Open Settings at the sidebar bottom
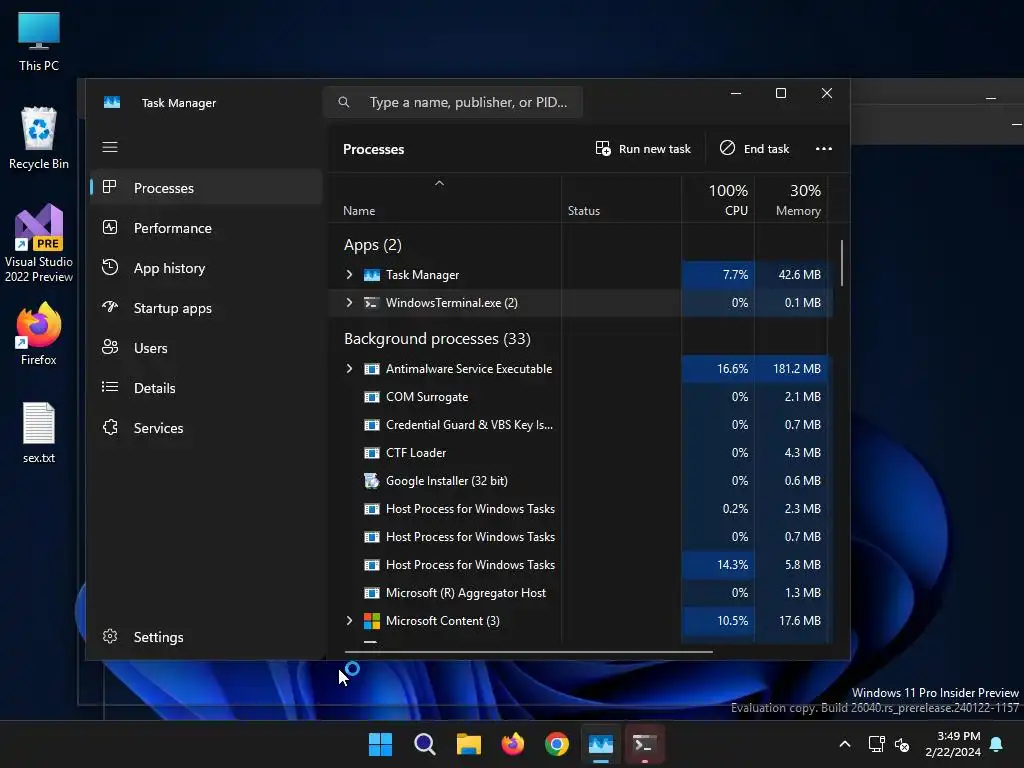Image resolution: width=1024 pixels, height=768 pixels. (x=206, y=637)
